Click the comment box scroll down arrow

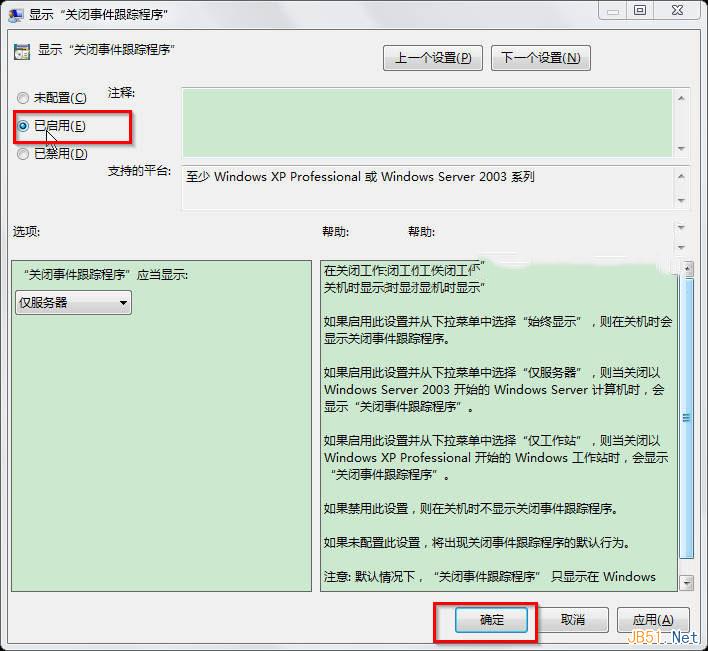pos(682,149)
